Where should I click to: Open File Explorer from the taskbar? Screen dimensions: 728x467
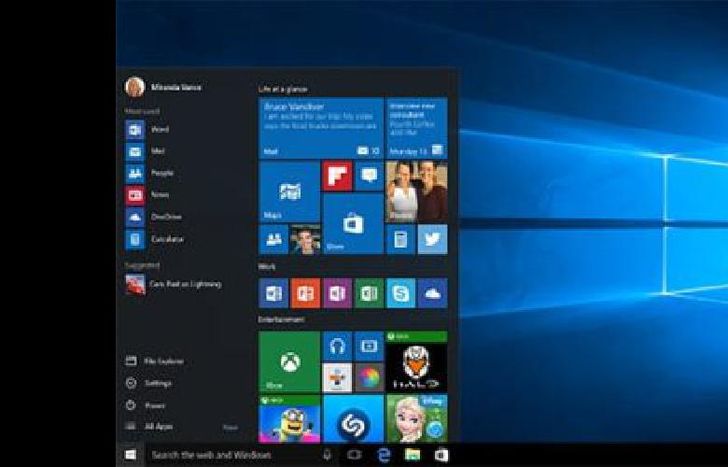[x=412, y=455]
